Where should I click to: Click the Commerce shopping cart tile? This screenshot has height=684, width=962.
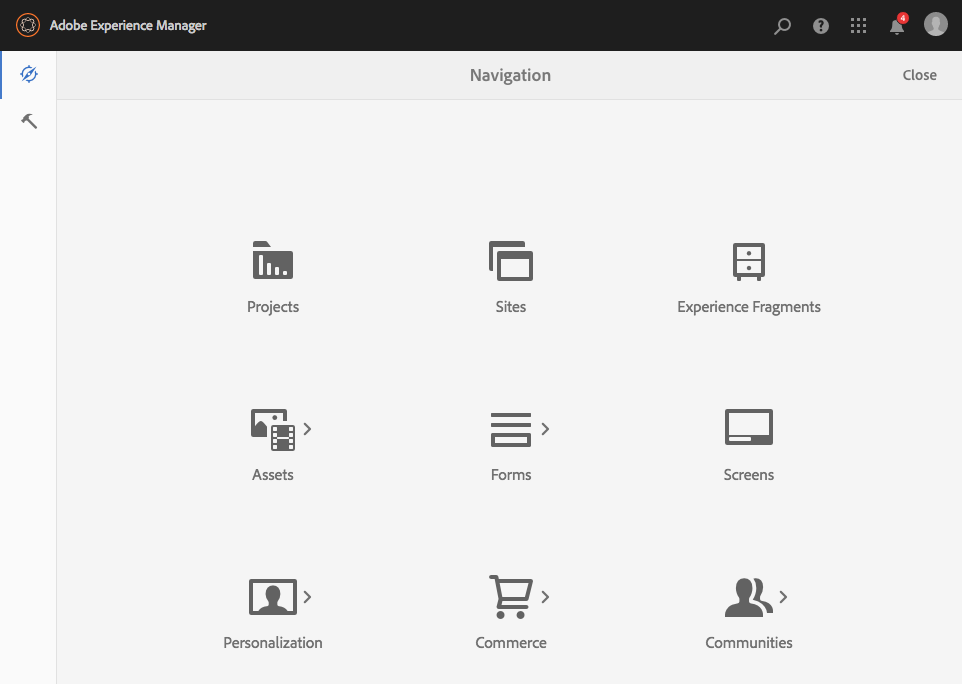coord(511,596)
